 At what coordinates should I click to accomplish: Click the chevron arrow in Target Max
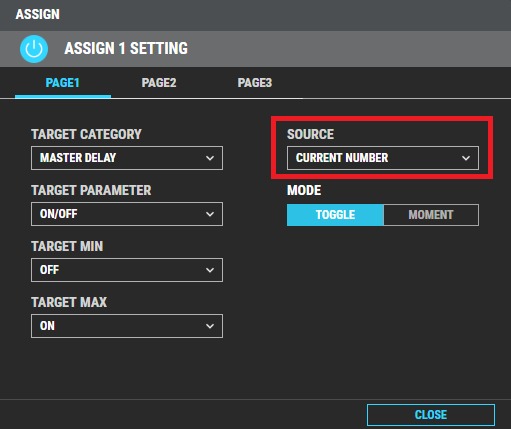210,326
